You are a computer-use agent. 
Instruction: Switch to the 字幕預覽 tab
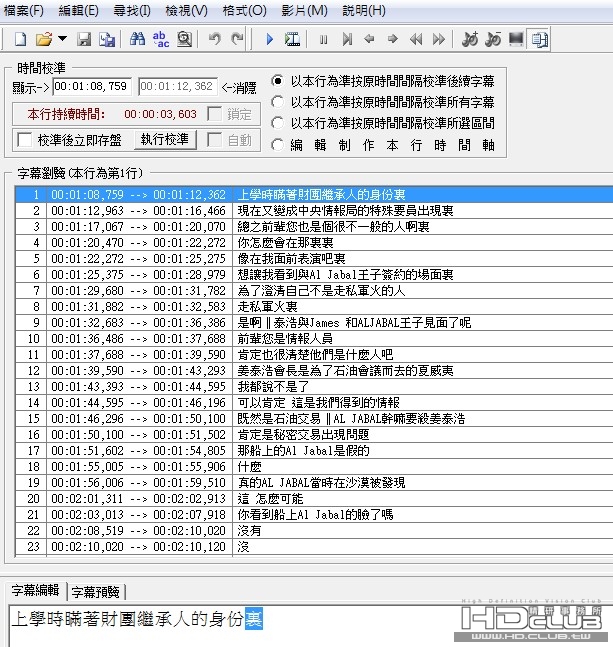tap(96, 592)
